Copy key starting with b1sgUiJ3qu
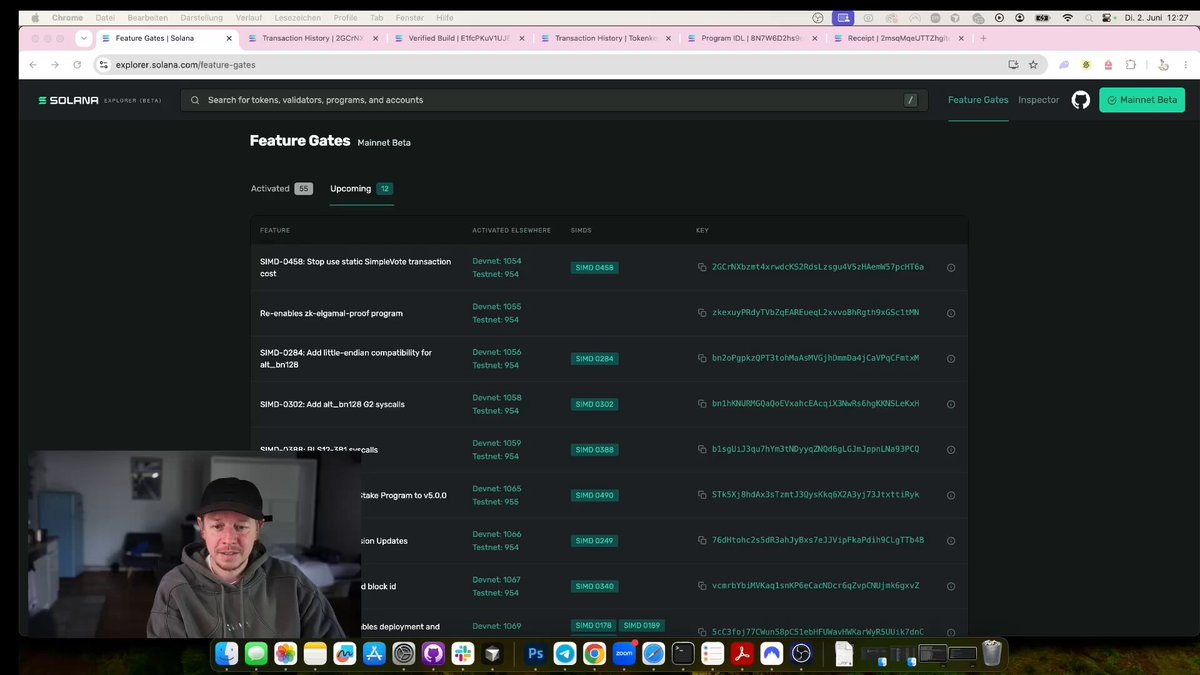Image resolution: width=1200 pixels, height=675 pixels. 702,449
